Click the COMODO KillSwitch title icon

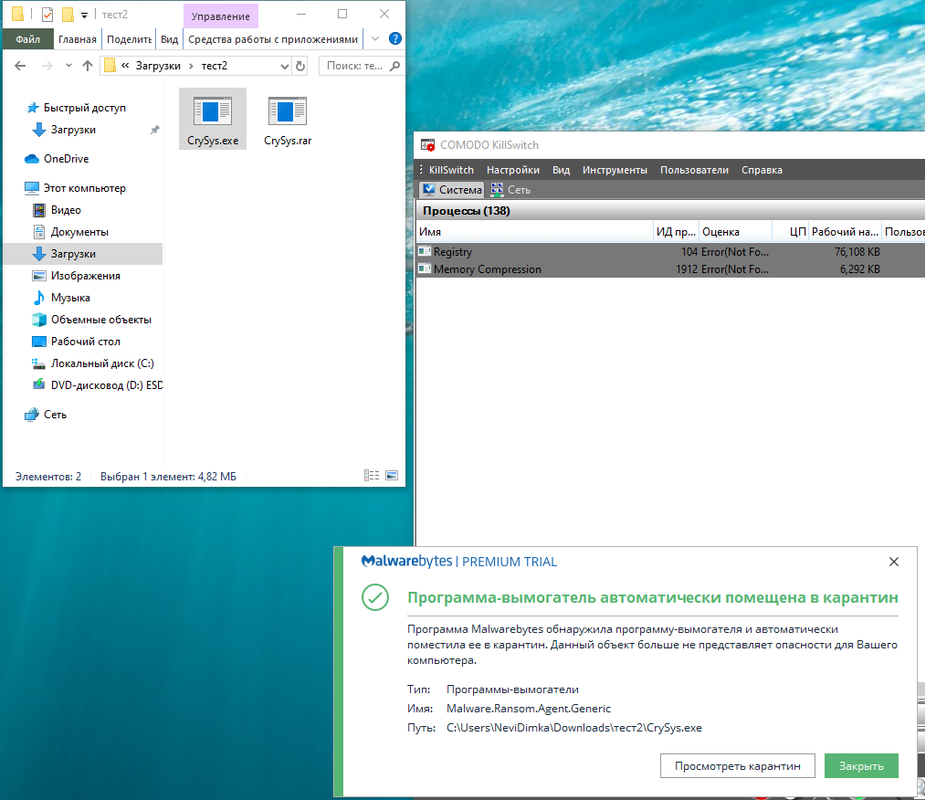428,145
